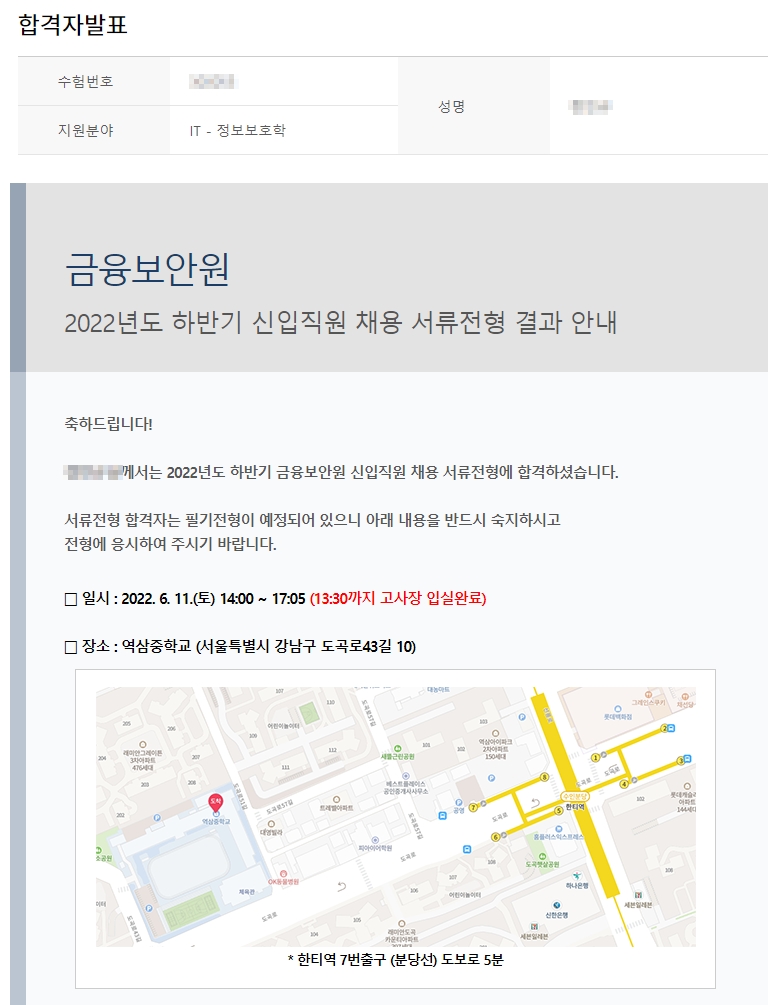
Task: Click the 그레인스쿠키 restaurant icon
Action: click(648, 695)
